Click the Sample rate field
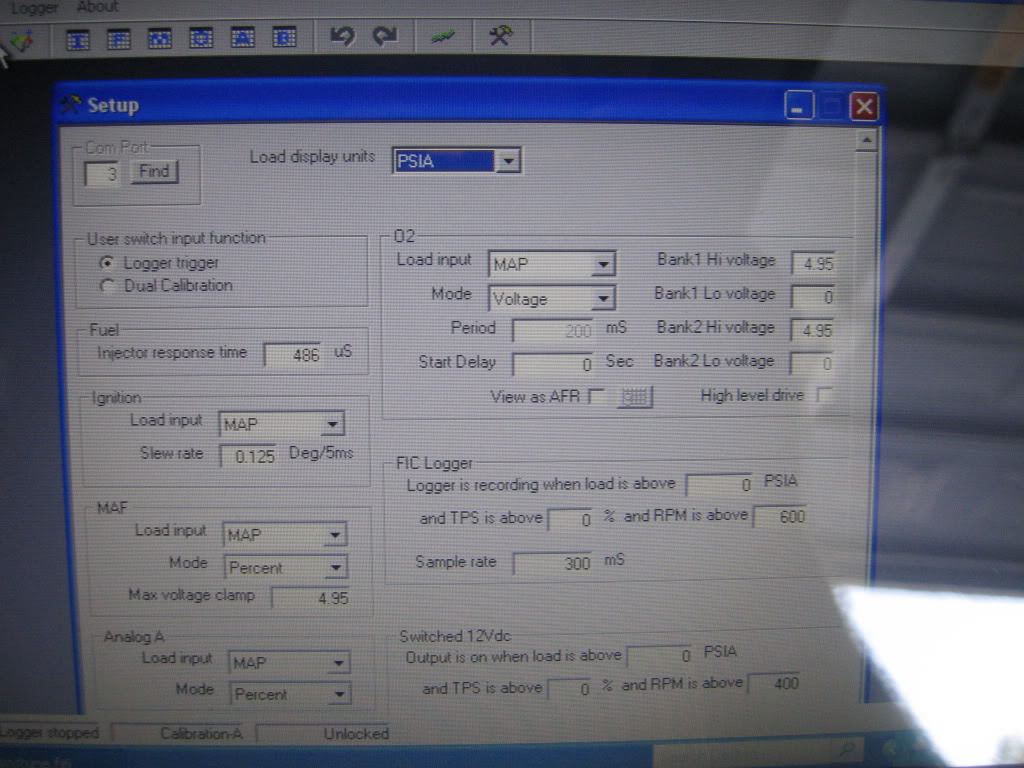 [x=552, y=563]
